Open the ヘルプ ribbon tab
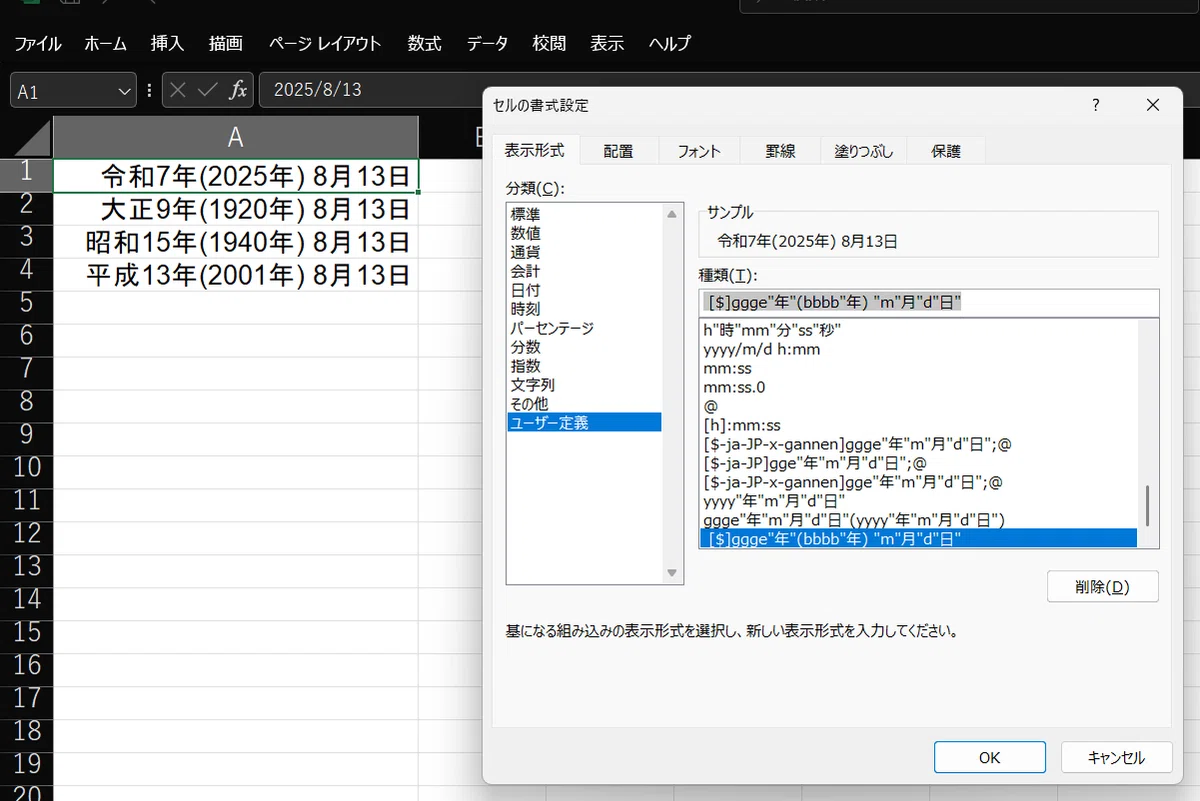This screenshot has height=801, width=1200. tap(669, 44)
